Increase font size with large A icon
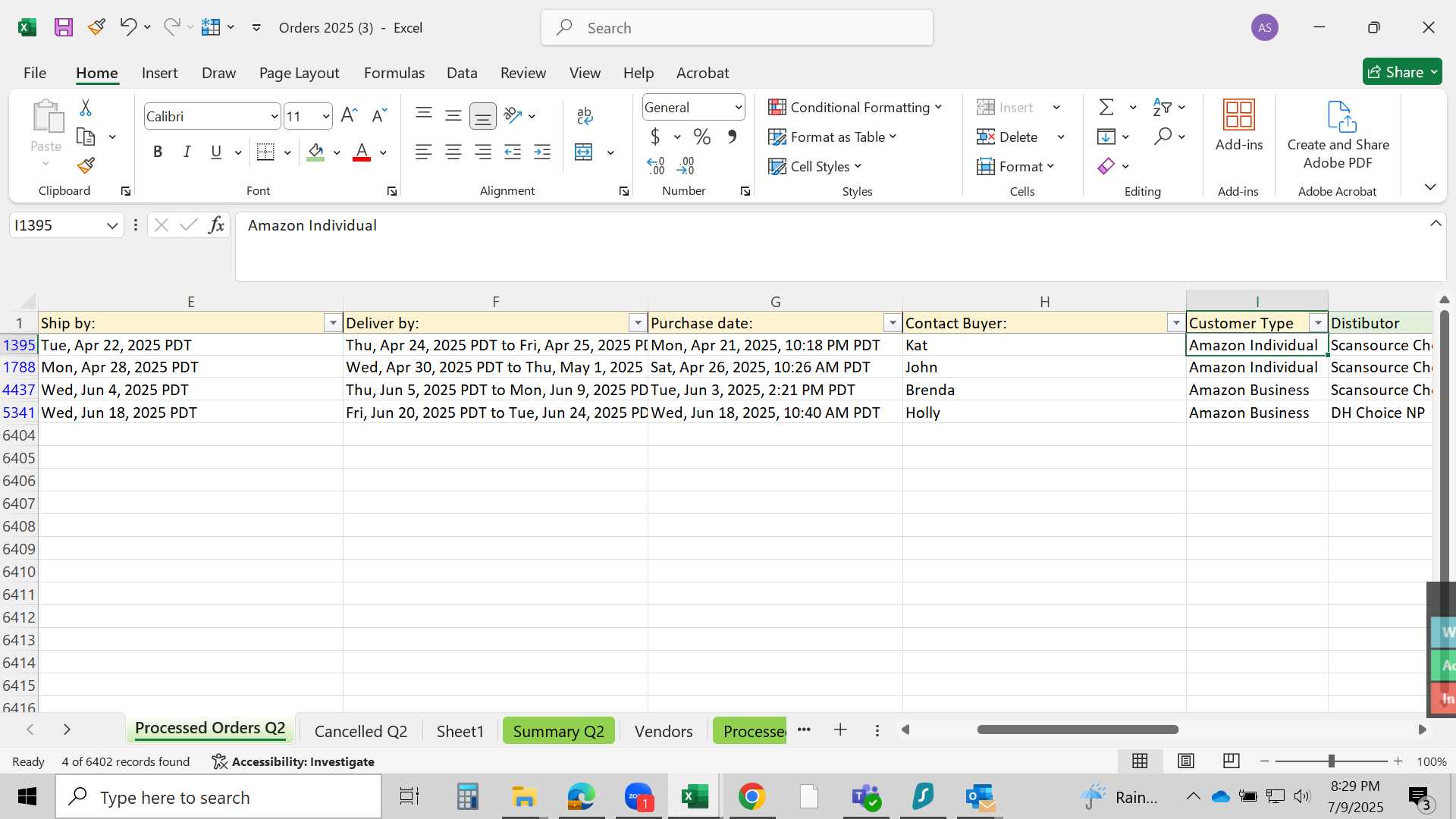This screenshot has width=1456, height=819. click(x=349, y=115)
